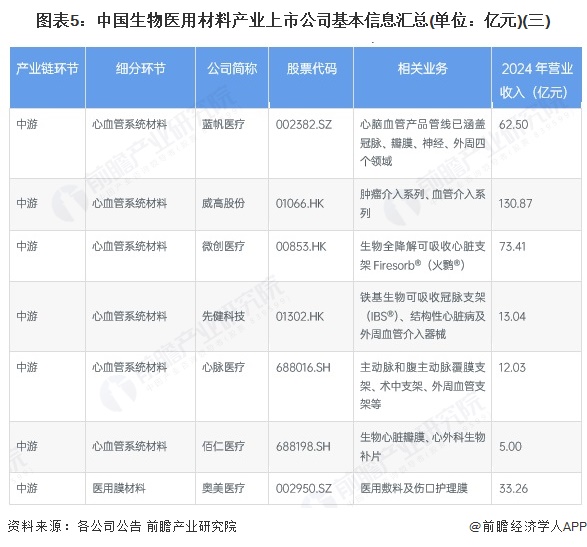
Task: Click 心血管系统材料 in 佰仁医疗 row
Action: (130, 446)
